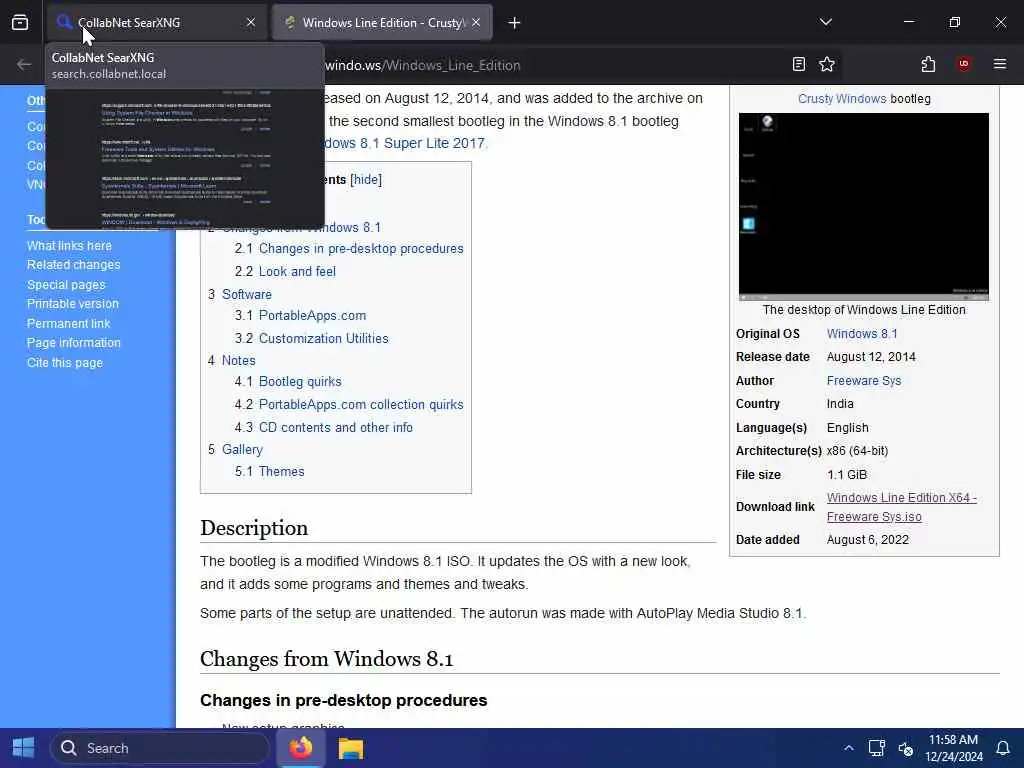1024x768 pixels.
Task: Close the CollabNet SearXNG tab
Action: [251, 23]
